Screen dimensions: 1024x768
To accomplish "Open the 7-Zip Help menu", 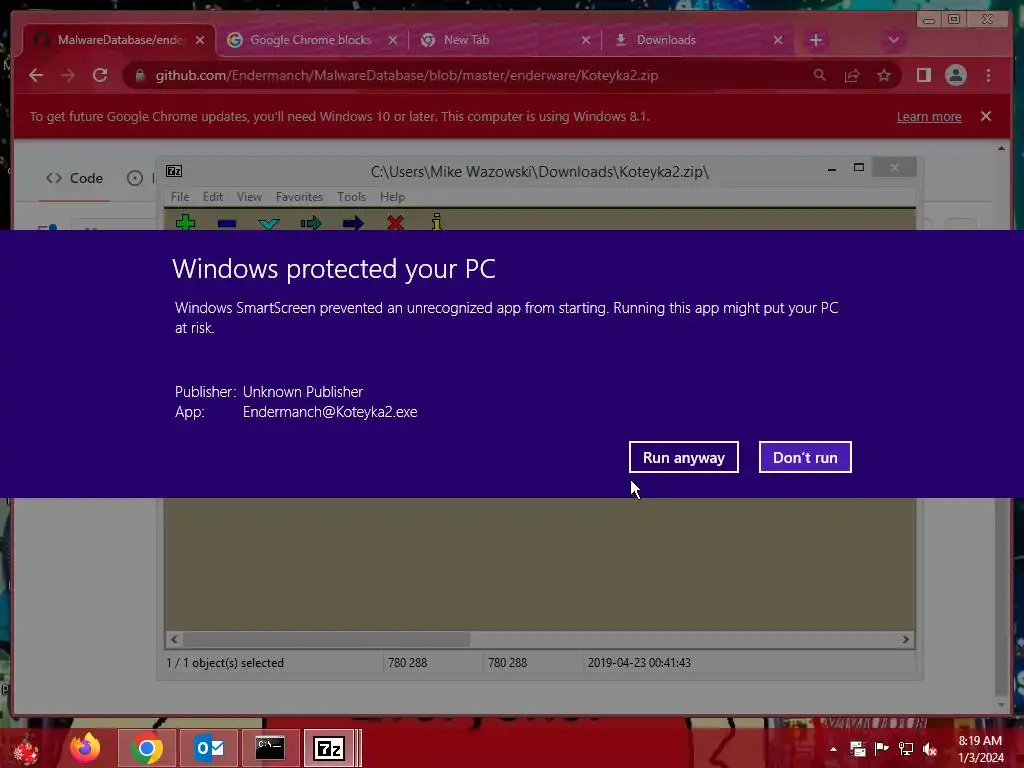I will tap(392, 197).
